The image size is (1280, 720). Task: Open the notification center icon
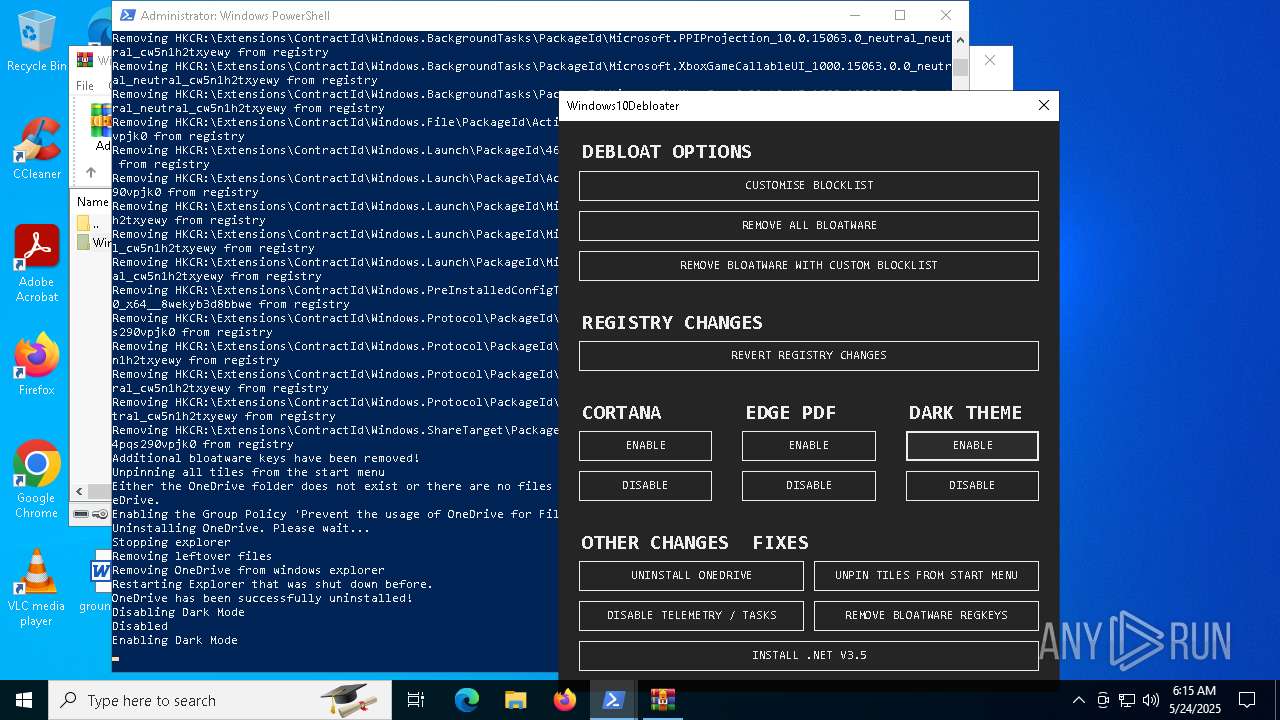pos(1247,700)
